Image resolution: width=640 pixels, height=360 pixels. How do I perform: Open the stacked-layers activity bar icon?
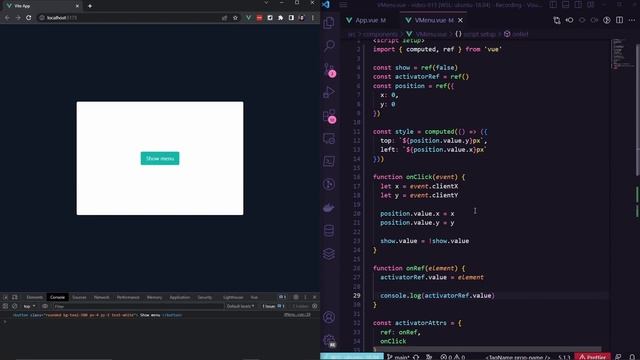tap(329, 254)
